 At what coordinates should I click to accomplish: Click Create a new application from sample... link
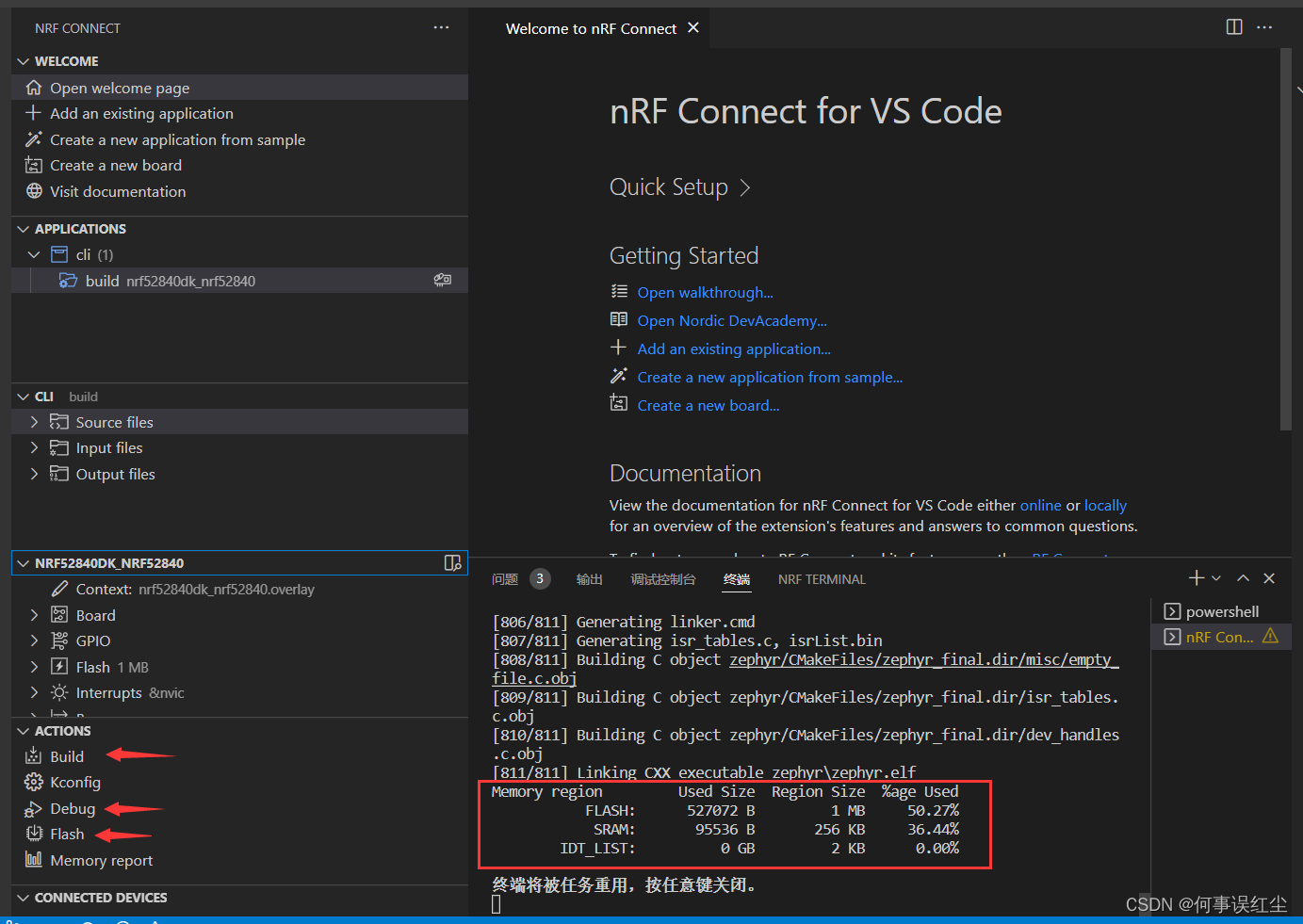(x=770, y=377)
